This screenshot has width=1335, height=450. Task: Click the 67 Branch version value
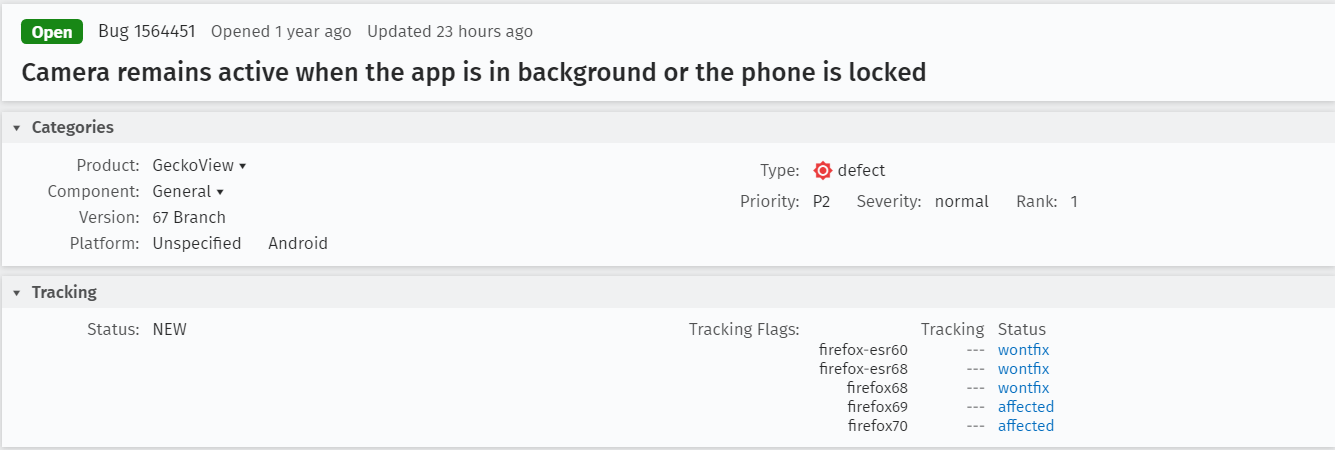point(189,217)
